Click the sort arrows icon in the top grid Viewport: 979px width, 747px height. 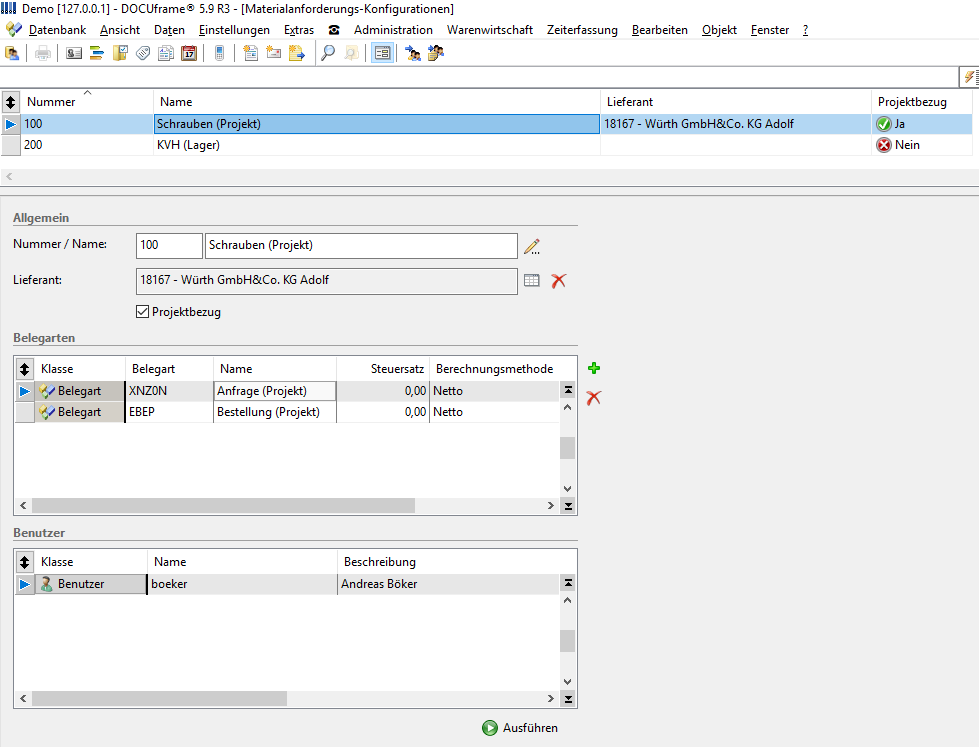click(11, 102)
